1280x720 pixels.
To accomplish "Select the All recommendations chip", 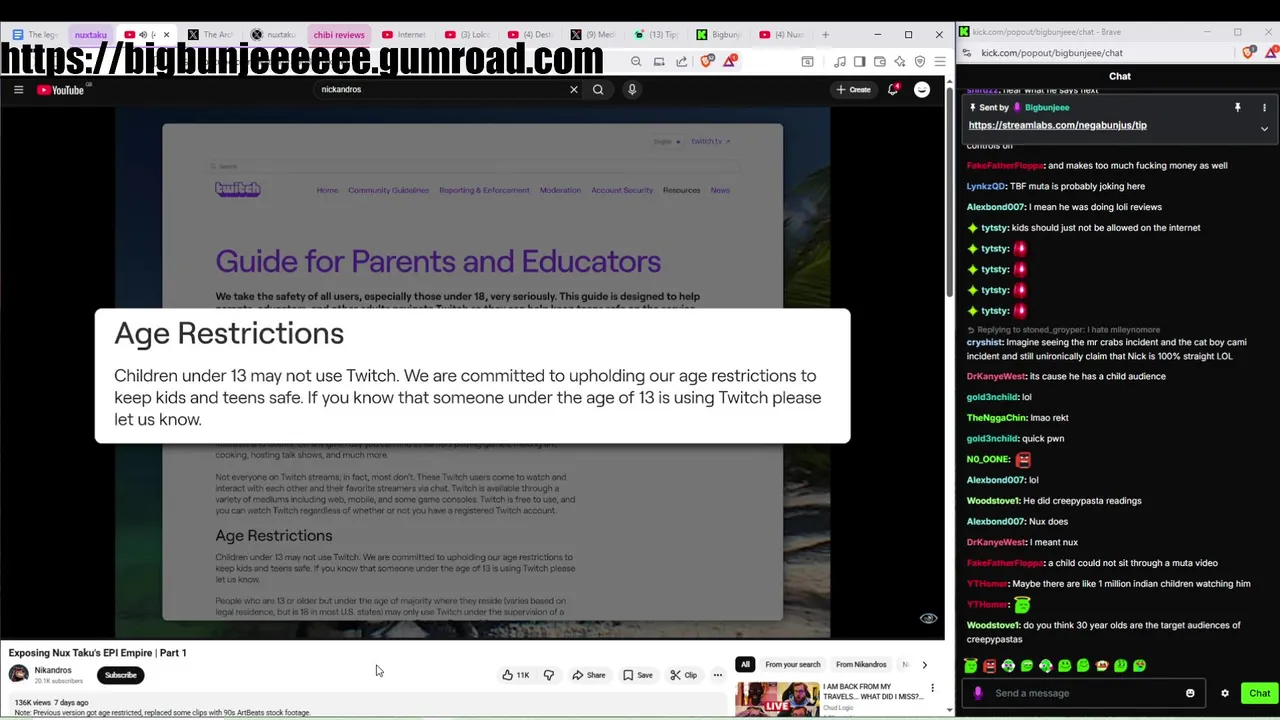I will (x=745, y=664).
